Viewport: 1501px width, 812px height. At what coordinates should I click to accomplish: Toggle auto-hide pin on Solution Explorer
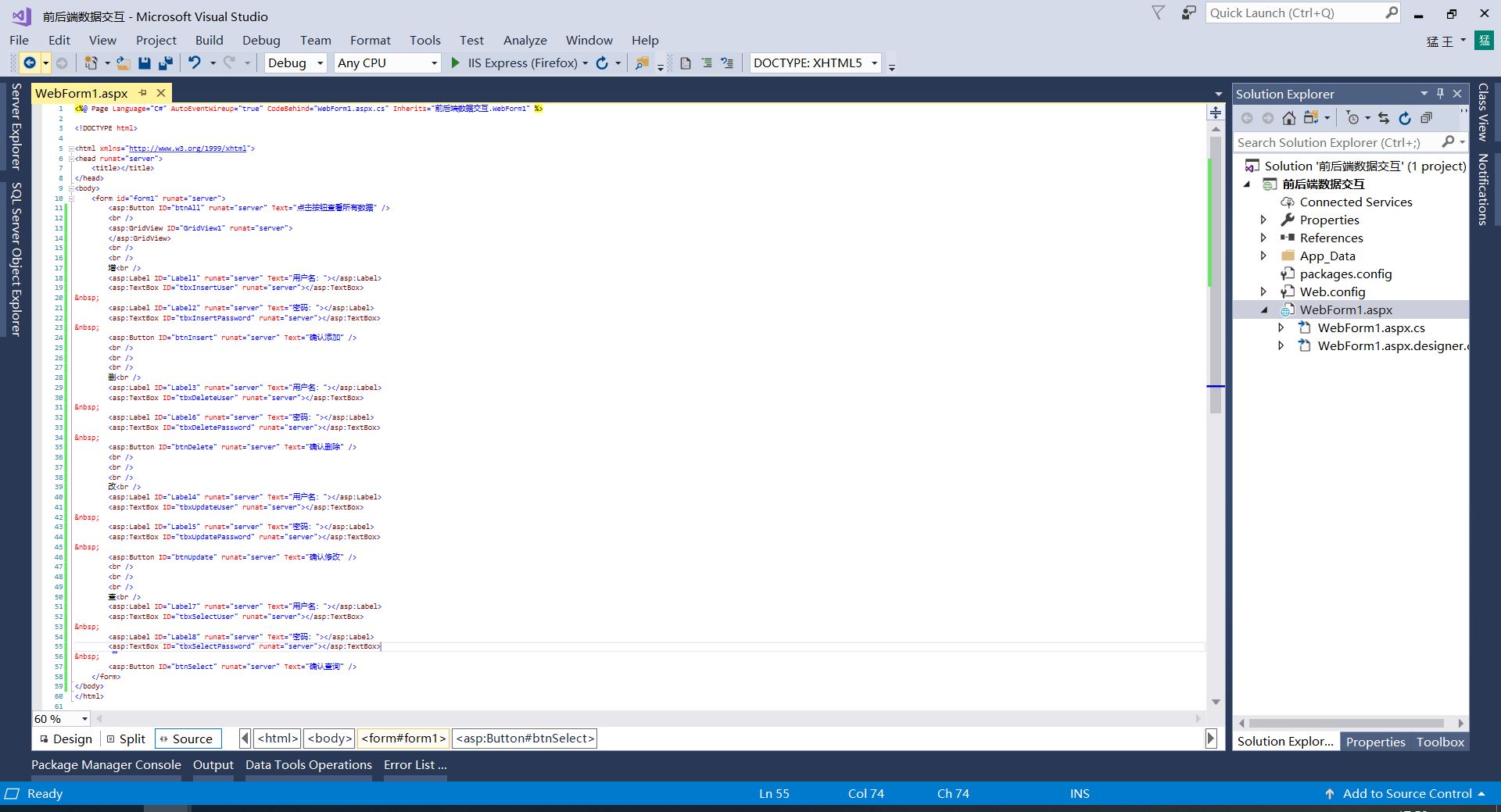[x=1440, y=94]
